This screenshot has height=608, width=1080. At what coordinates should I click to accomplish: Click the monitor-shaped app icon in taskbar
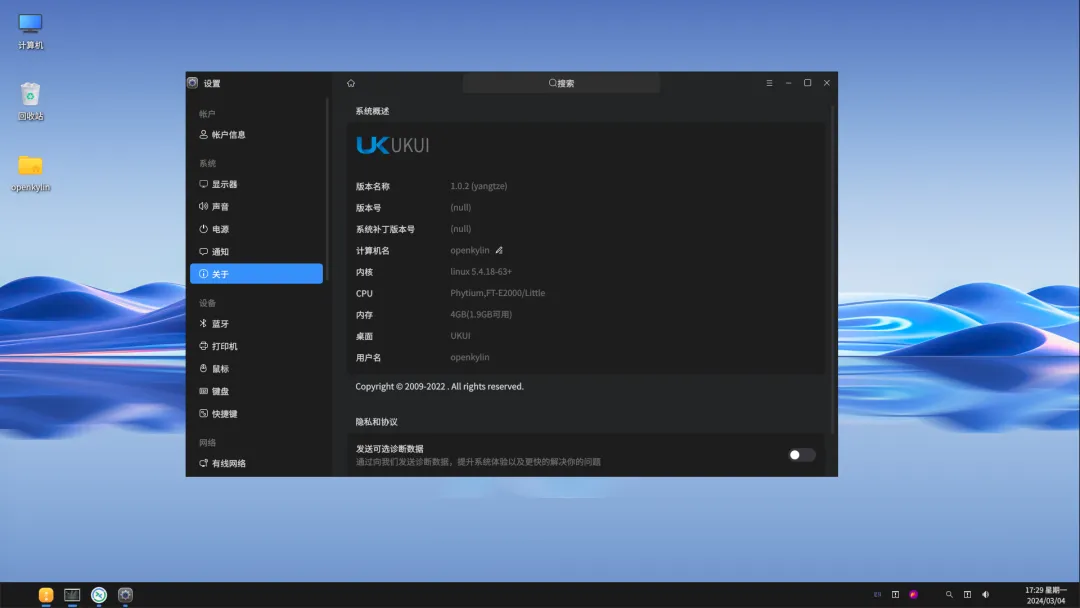click(x=72, y=595)
